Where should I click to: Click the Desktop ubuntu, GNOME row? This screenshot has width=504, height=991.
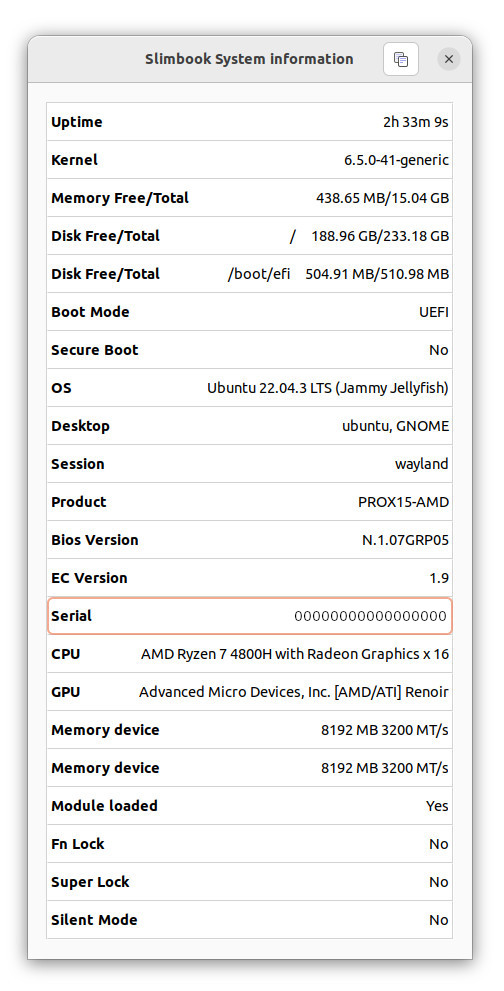click(250, 425)
